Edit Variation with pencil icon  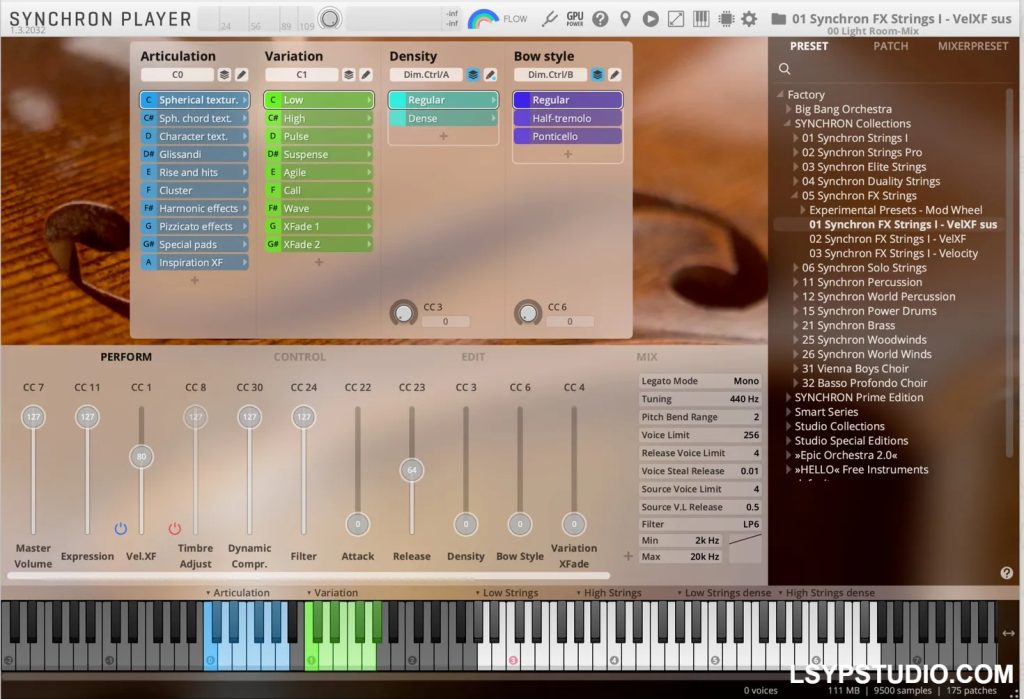(366, 74)
